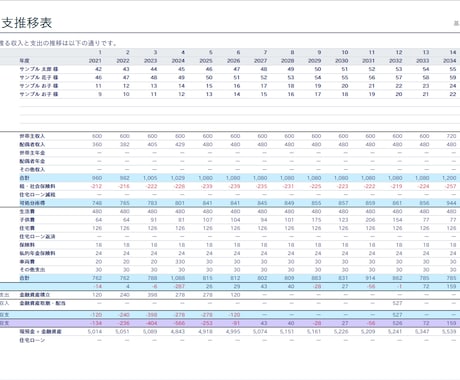Select the 金融資産取崩・配当 row label
Image resolution: width=460 pixels, height=380 pixels.
tap(42, 303)
